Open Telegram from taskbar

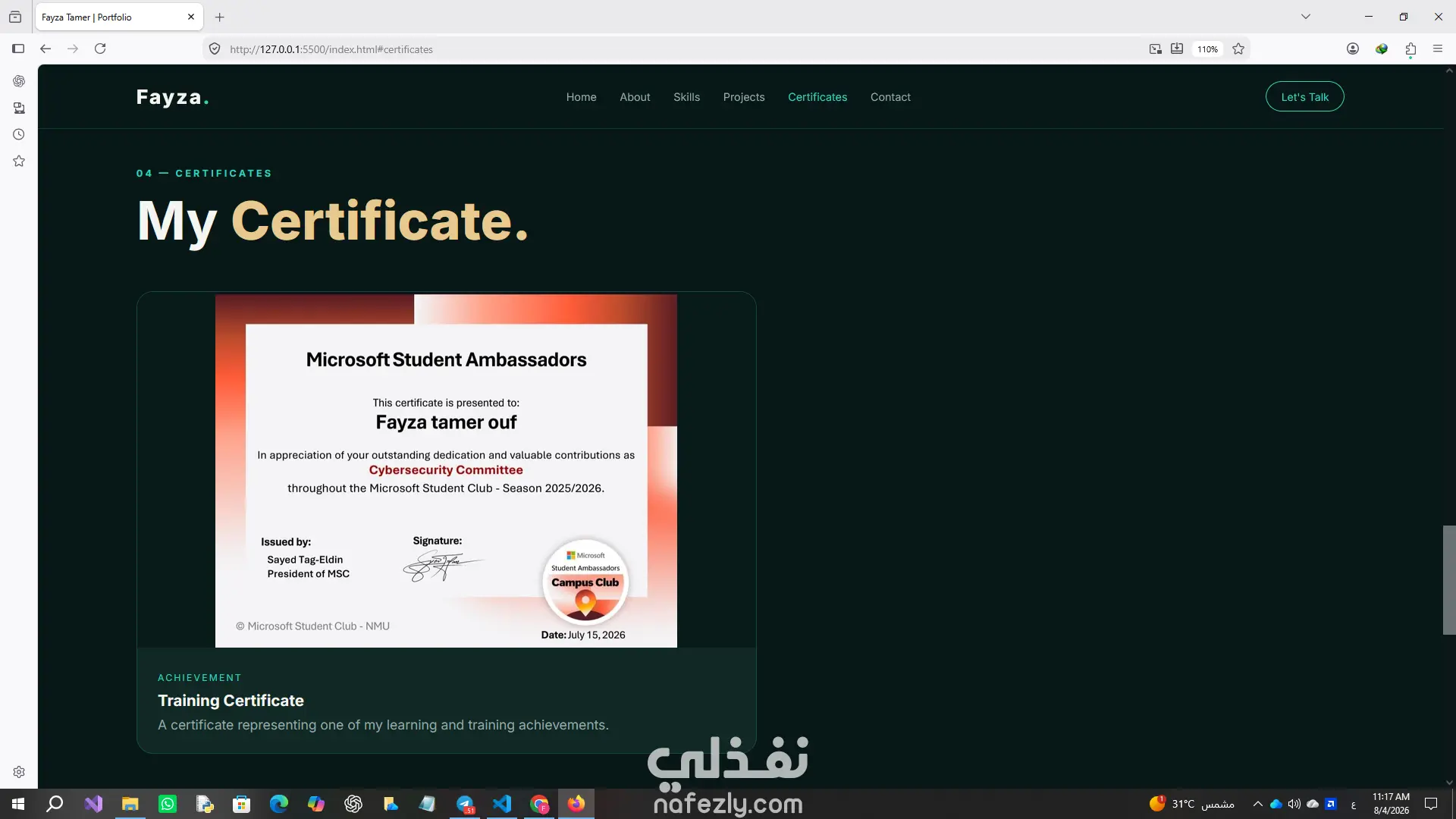pyautogui.click(x=465, y=804)
